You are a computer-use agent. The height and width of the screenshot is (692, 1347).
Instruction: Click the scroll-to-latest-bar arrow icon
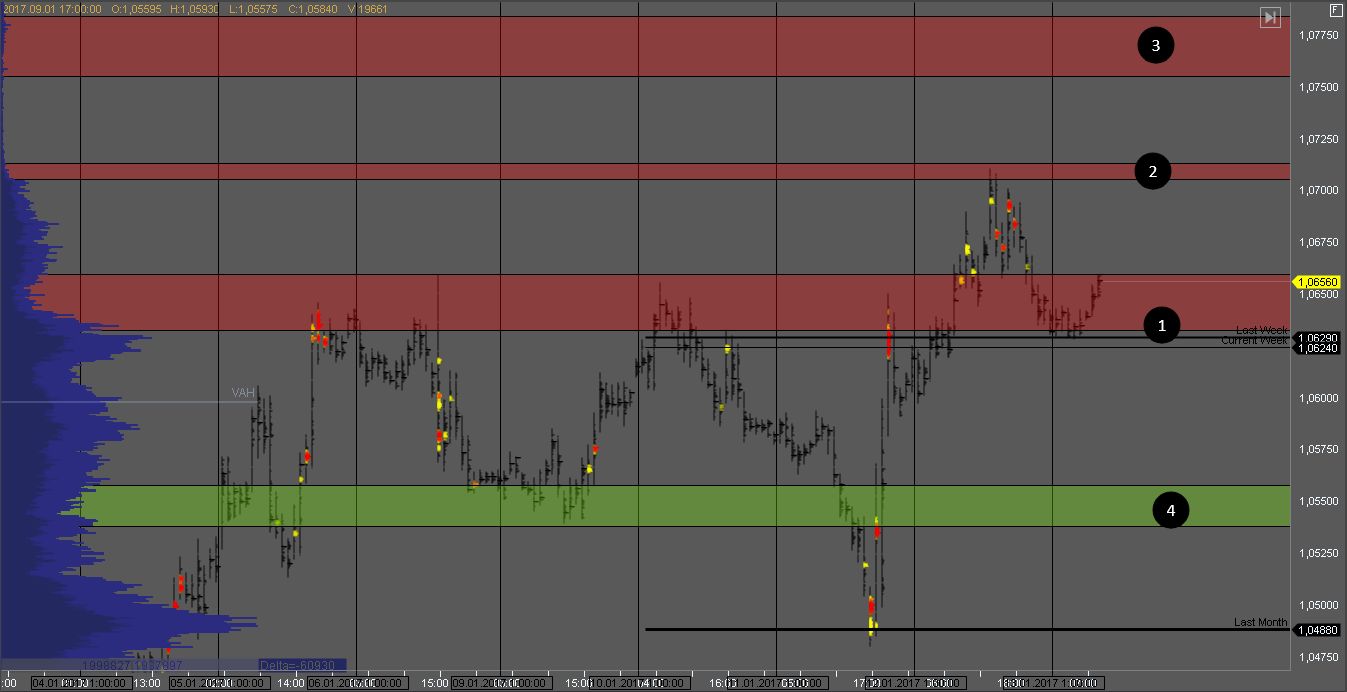point(1269,17)
